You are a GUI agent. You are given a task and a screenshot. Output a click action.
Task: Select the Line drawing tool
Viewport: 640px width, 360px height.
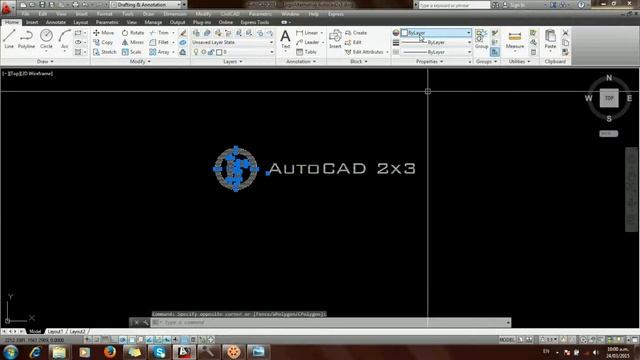[9, 39]
